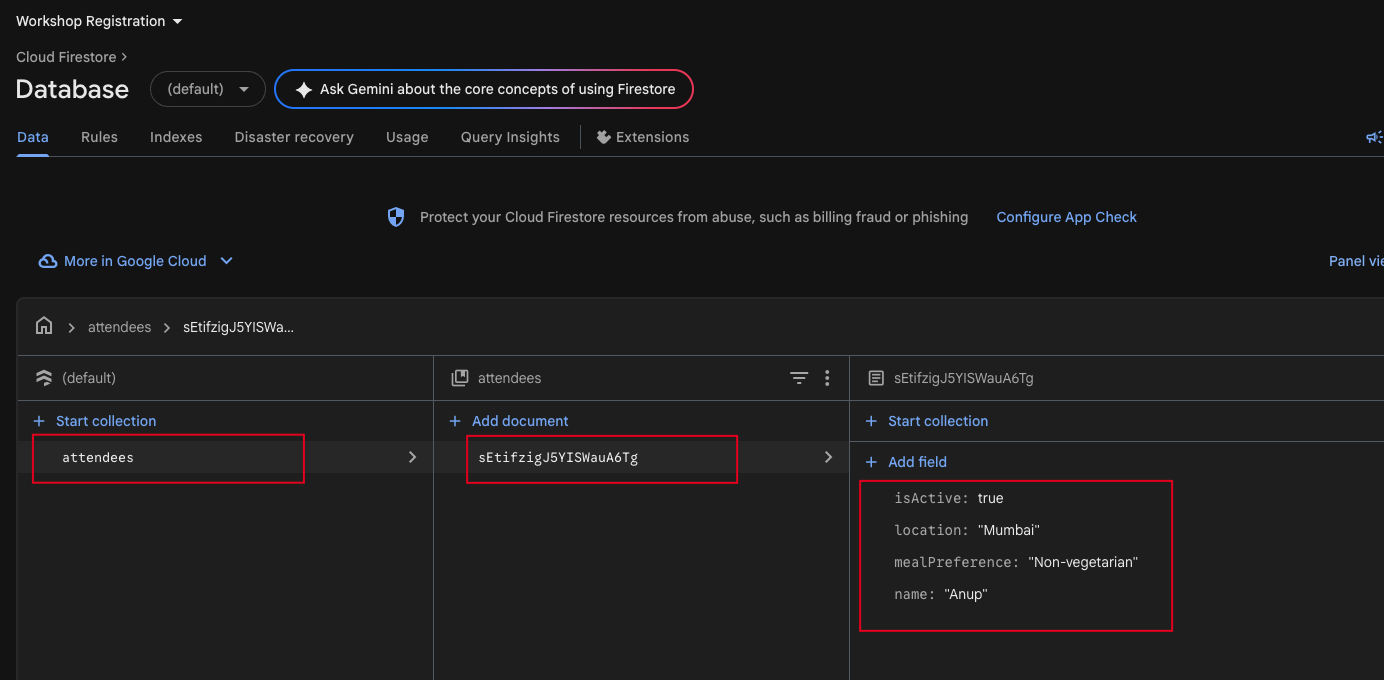This screenshot has height=680, width=1384.
Task: Switch to the Rules tab
Action: [x=99, y=137]
